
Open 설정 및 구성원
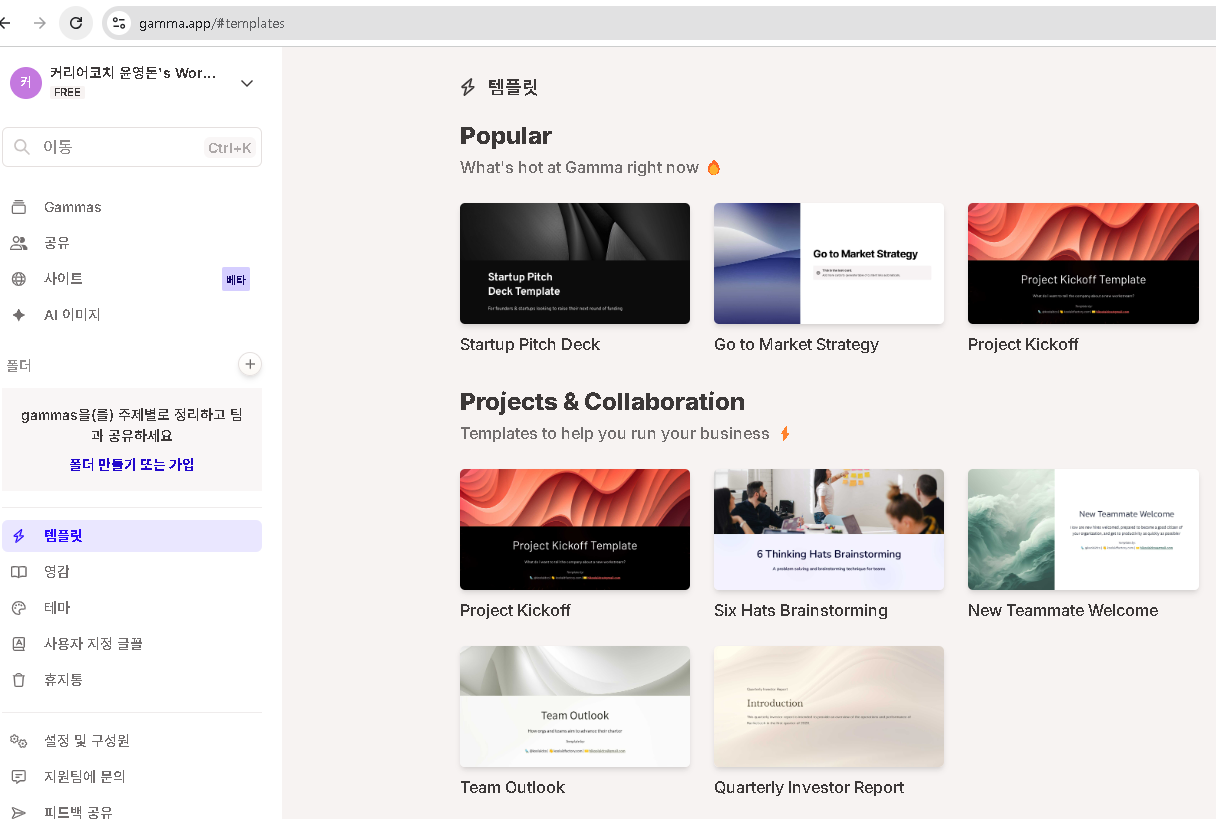[131, 741]
